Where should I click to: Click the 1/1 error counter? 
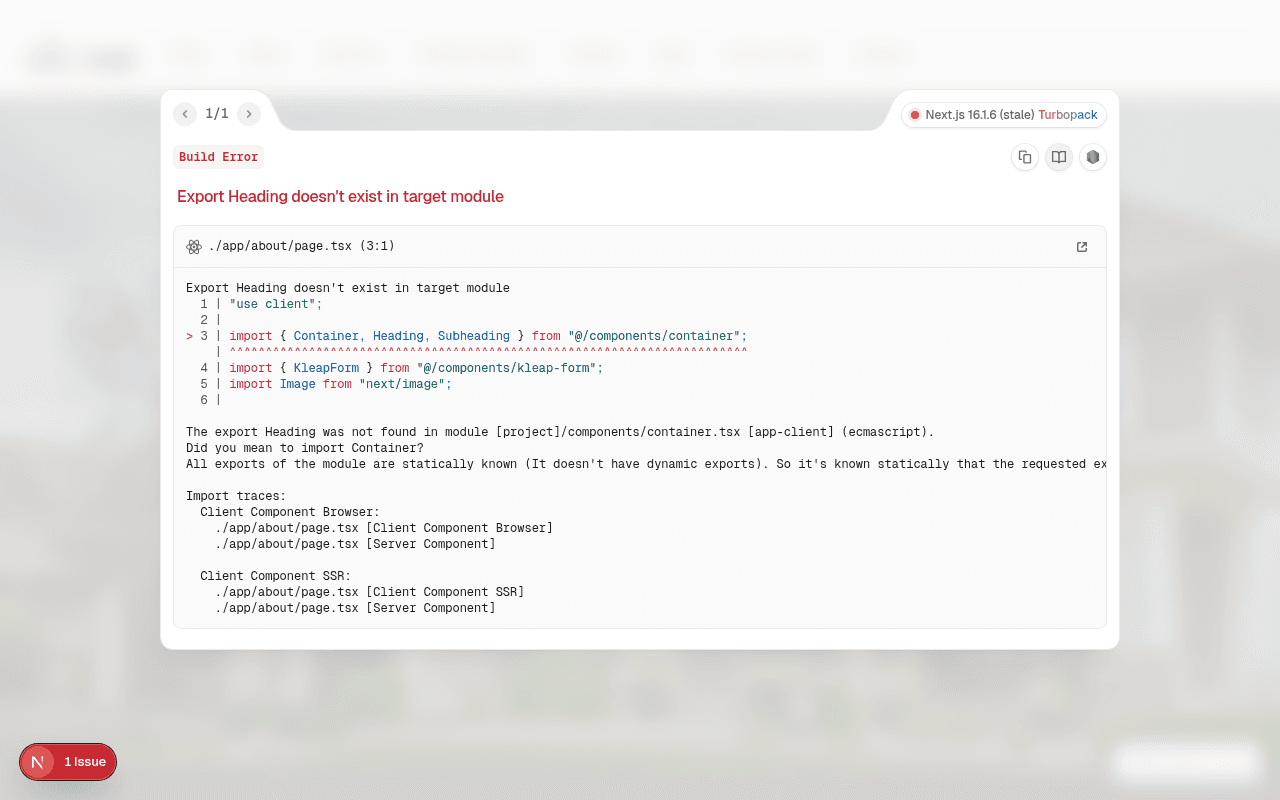point(217,114)
